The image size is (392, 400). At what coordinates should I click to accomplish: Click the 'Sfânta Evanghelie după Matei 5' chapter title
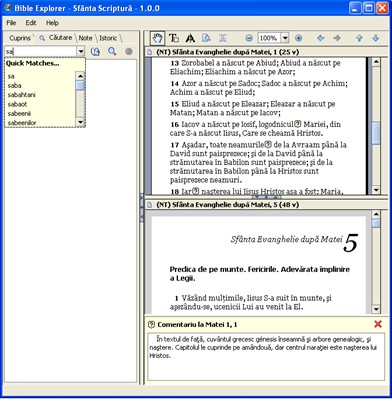(294, 242)
